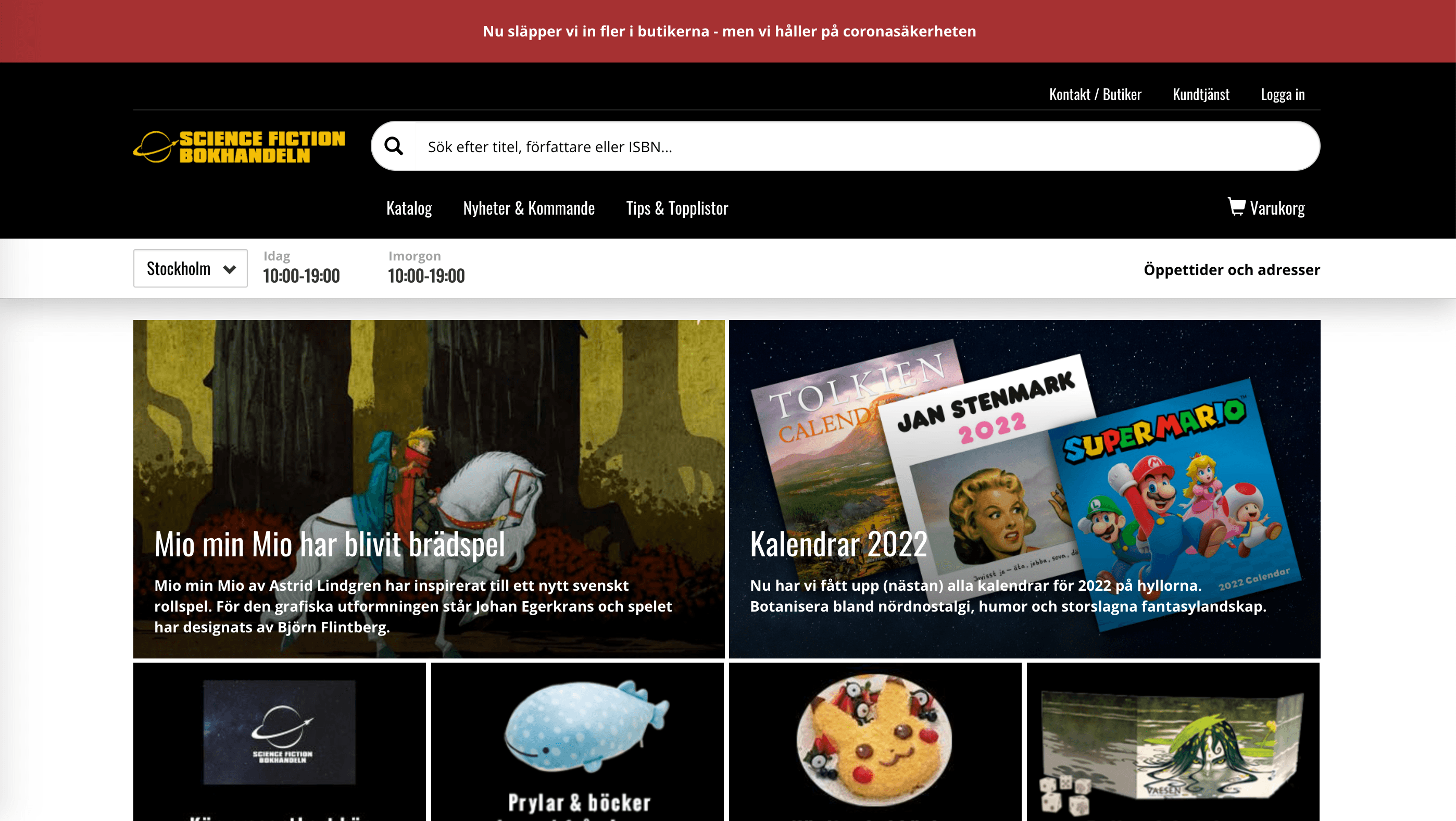Open Tips & Topplistor menu
Image resolution: width=1456 pixels, height=821 pixels.
(x=677, y=208)
